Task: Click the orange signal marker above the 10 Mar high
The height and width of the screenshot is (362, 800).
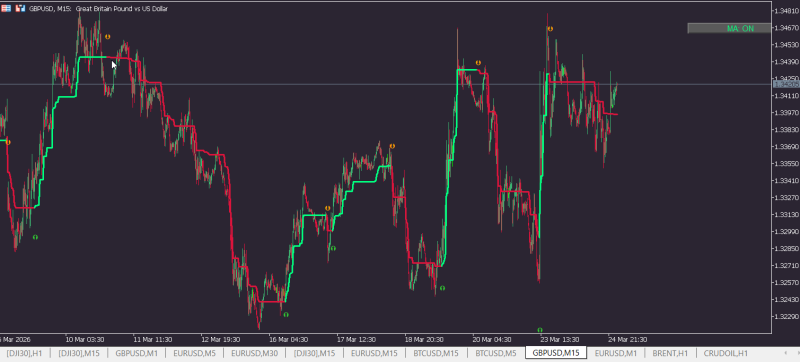Action: [x=107, y=37]
